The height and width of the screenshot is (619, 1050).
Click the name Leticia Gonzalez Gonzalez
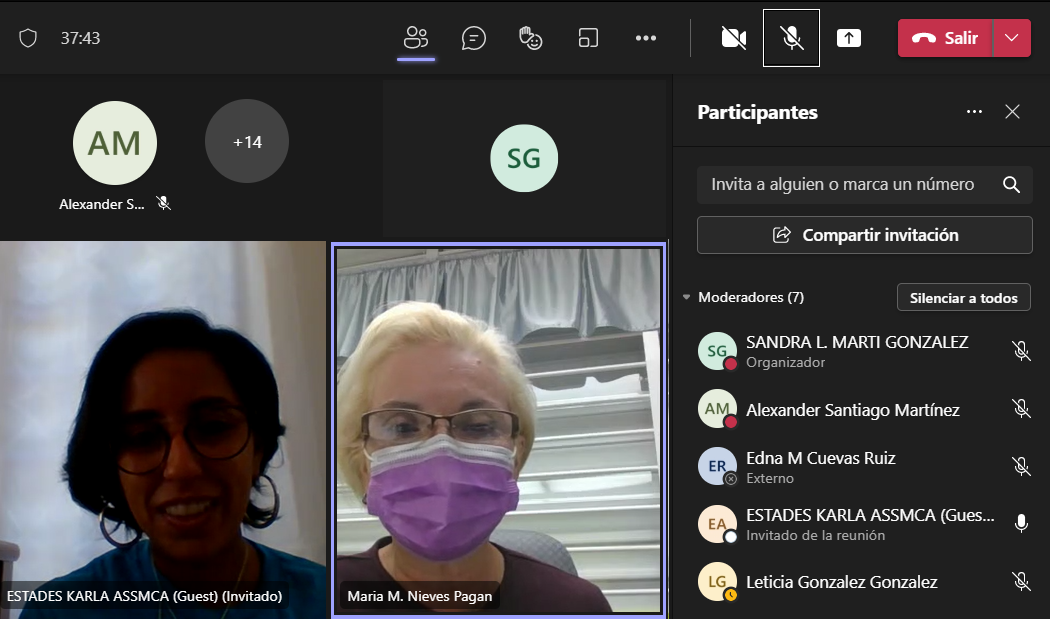(x=842, y=582)
